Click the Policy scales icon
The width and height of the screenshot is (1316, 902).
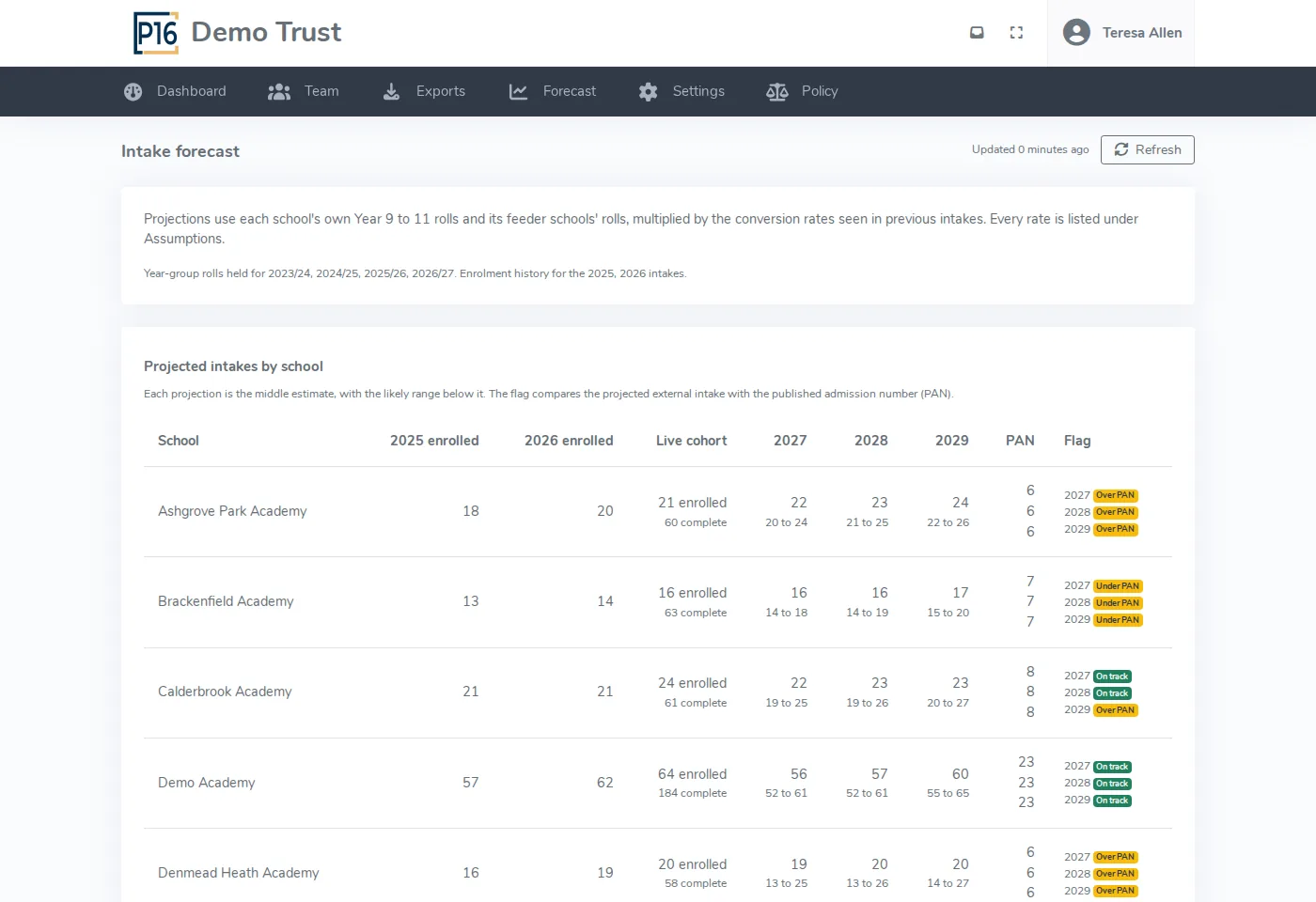777,91
